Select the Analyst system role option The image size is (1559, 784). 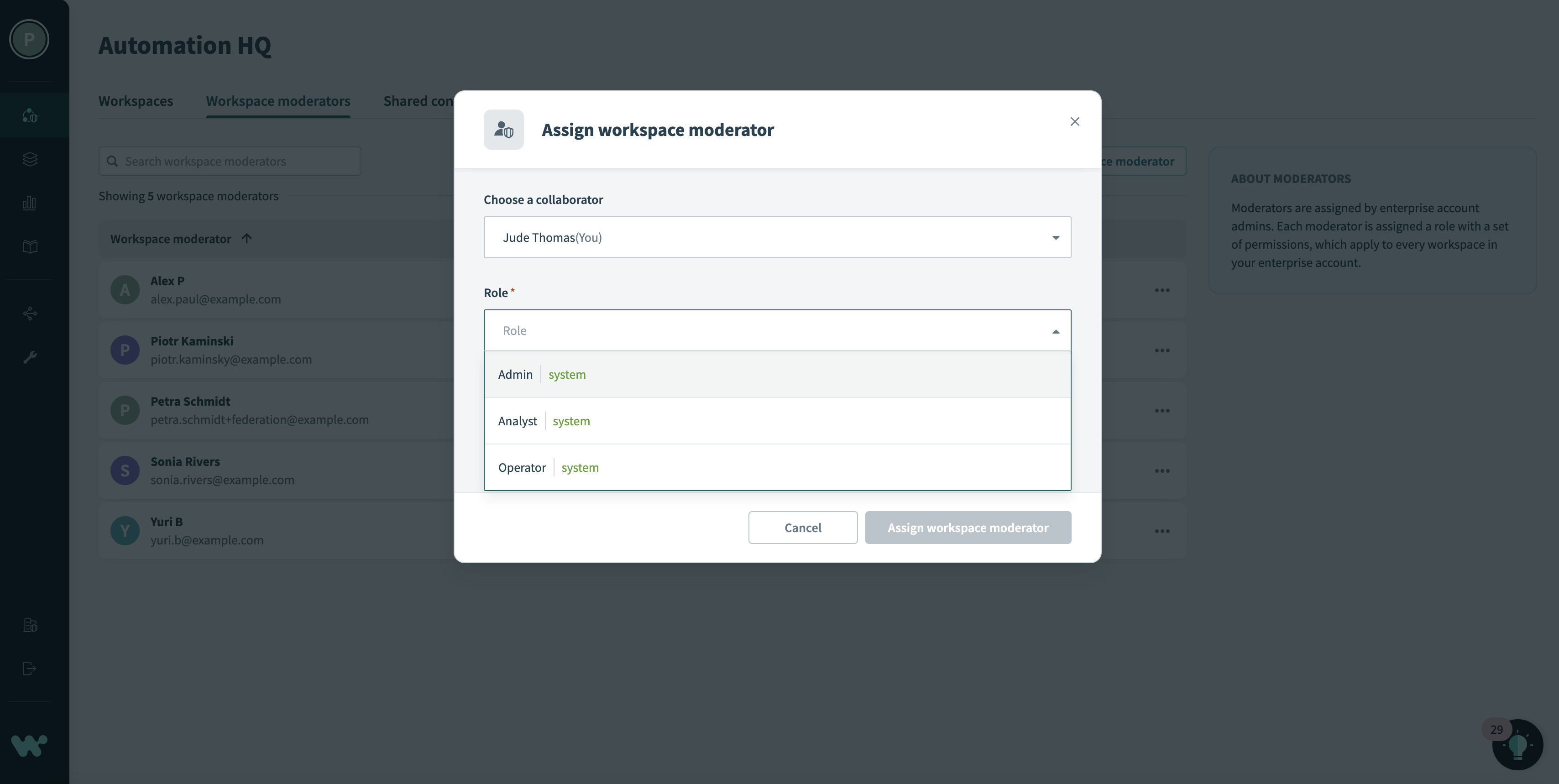coord(777,420)
